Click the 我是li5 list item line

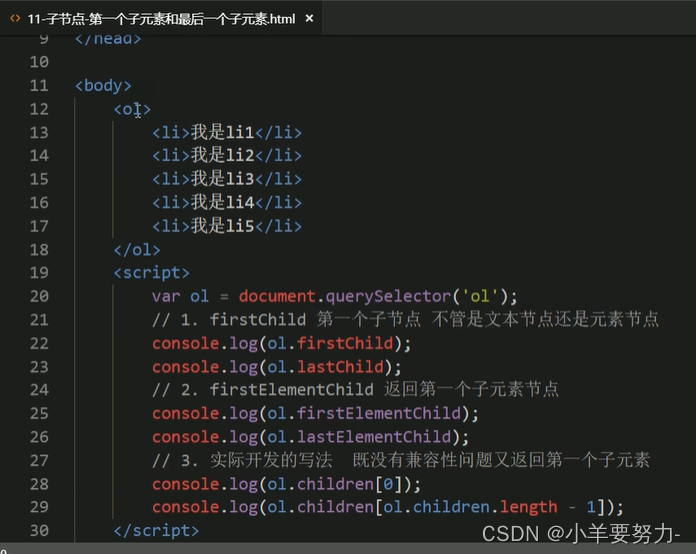pos(227,226)
